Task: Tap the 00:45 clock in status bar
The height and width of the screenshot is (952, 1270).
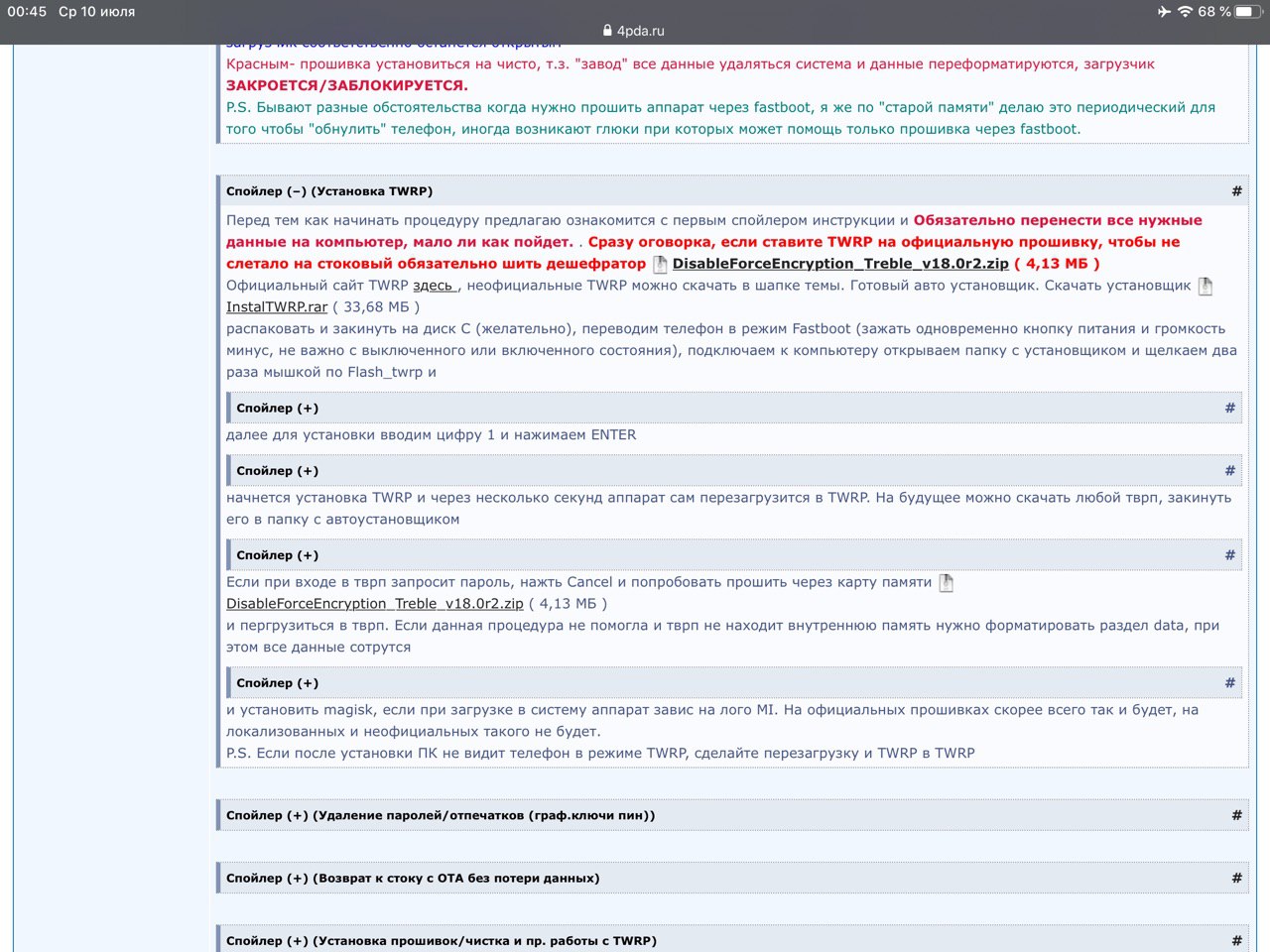Action: pyautogui.click(x=27, y=12)
